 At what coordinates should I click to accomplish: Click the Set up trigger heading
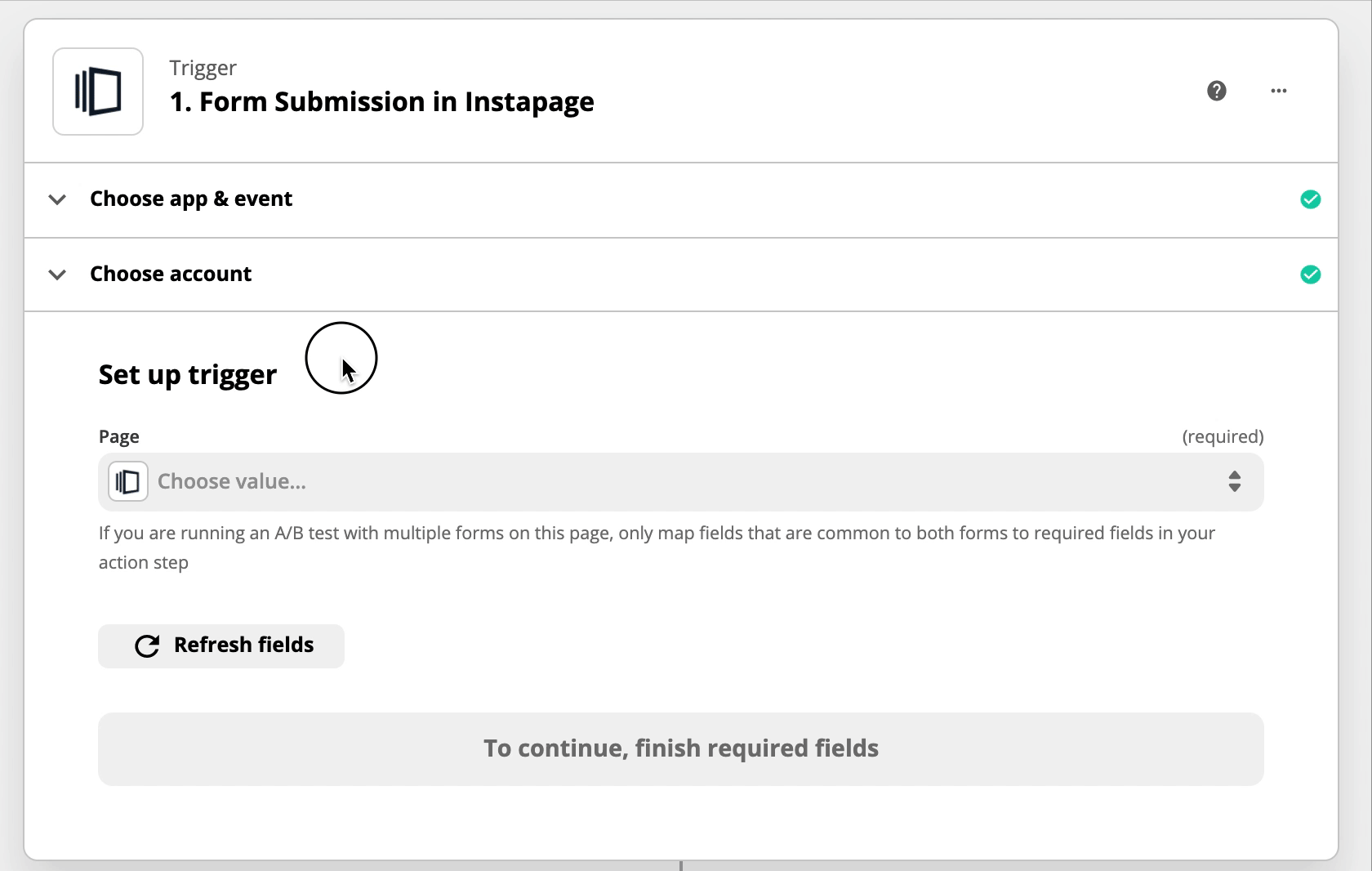188,375
